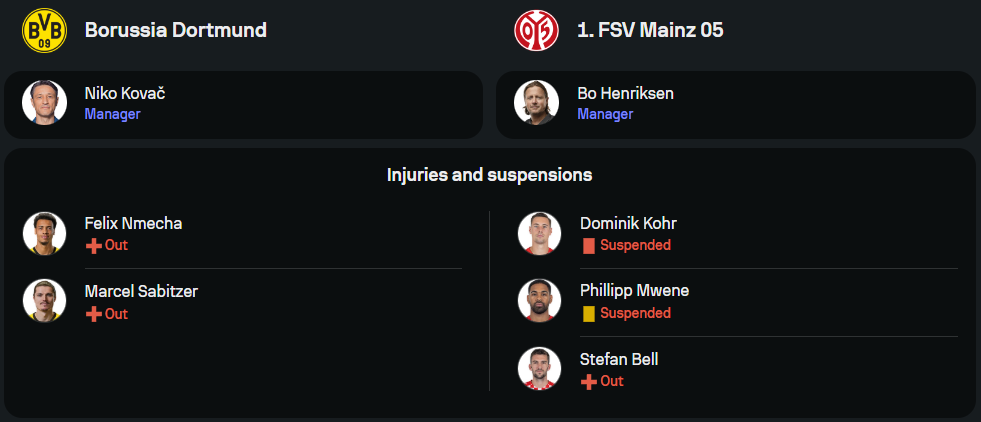The image size is (981, 422).
Task: Click Dominik Kohr's player avatar
Action: tap(540, 233)
